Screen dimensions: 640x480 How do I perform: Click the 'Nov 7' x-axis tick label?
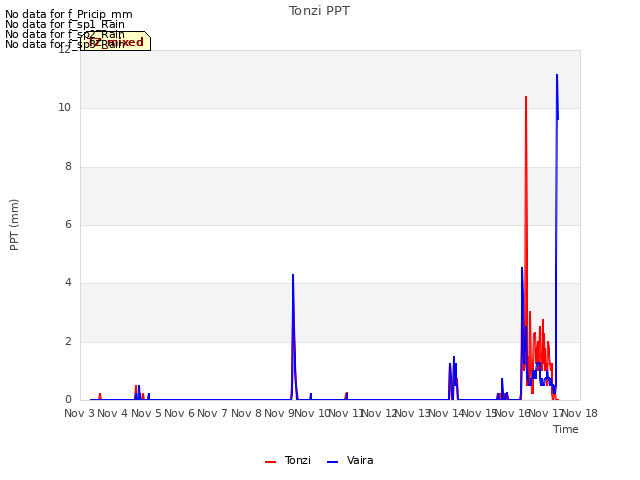pos(212,413)
